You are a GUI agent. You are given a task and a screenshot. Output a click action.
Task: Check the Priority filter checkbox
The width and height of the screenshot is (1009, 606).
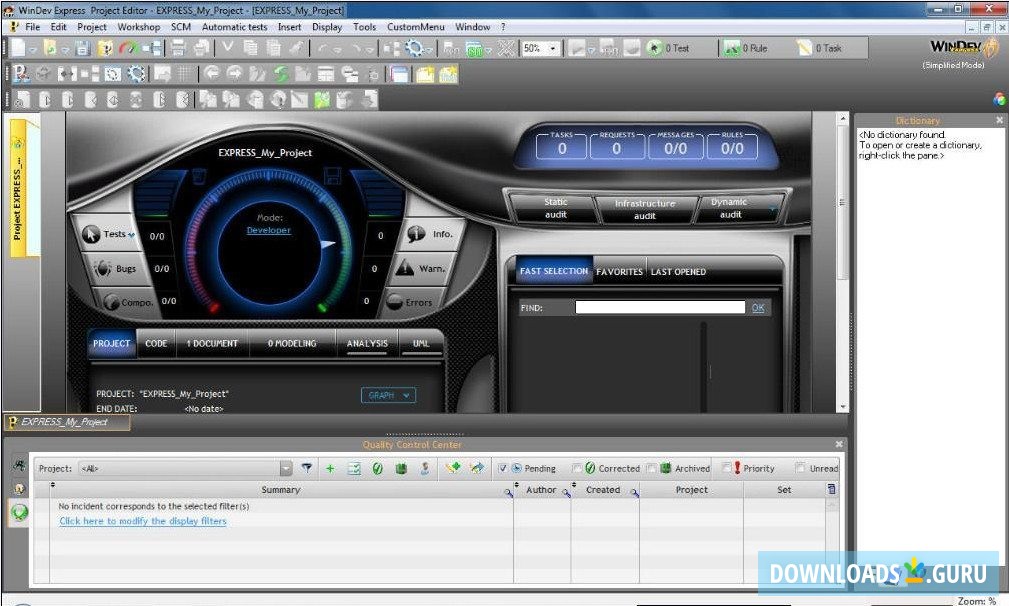(724, 468)
